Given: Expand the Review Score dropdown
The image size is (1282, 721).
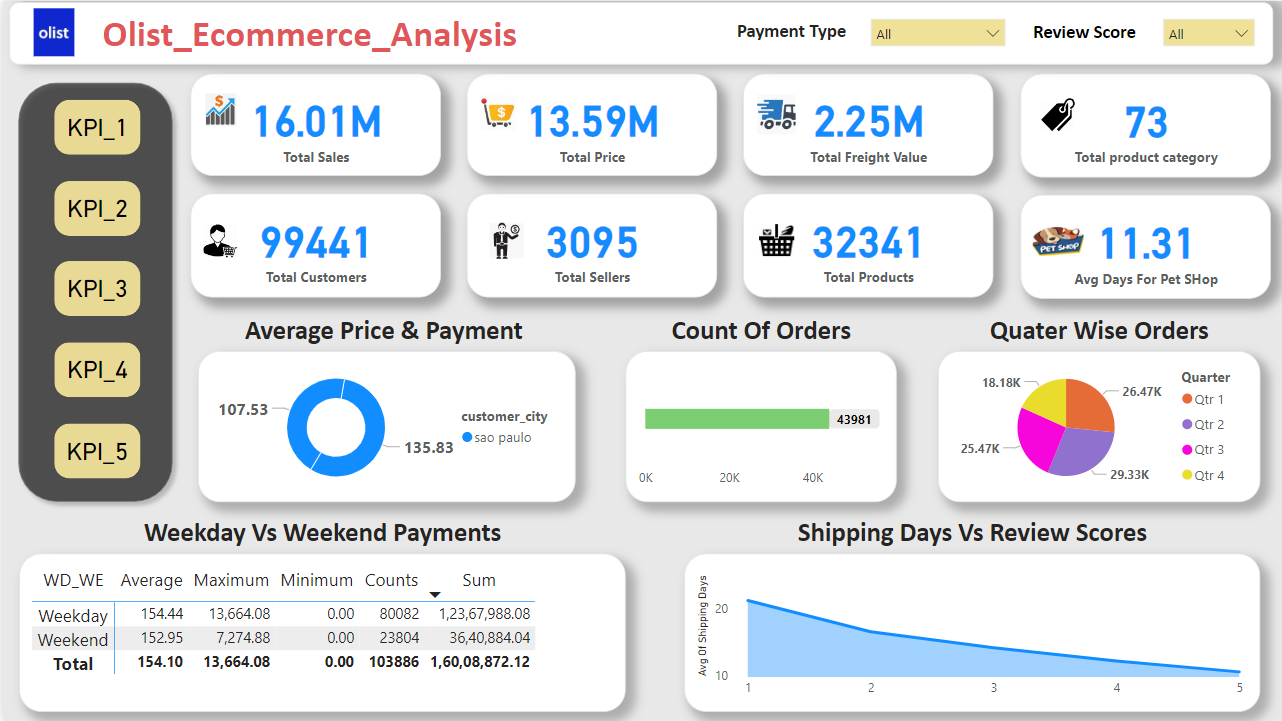Looking at the screenshot, I should tap(1208, 33).
